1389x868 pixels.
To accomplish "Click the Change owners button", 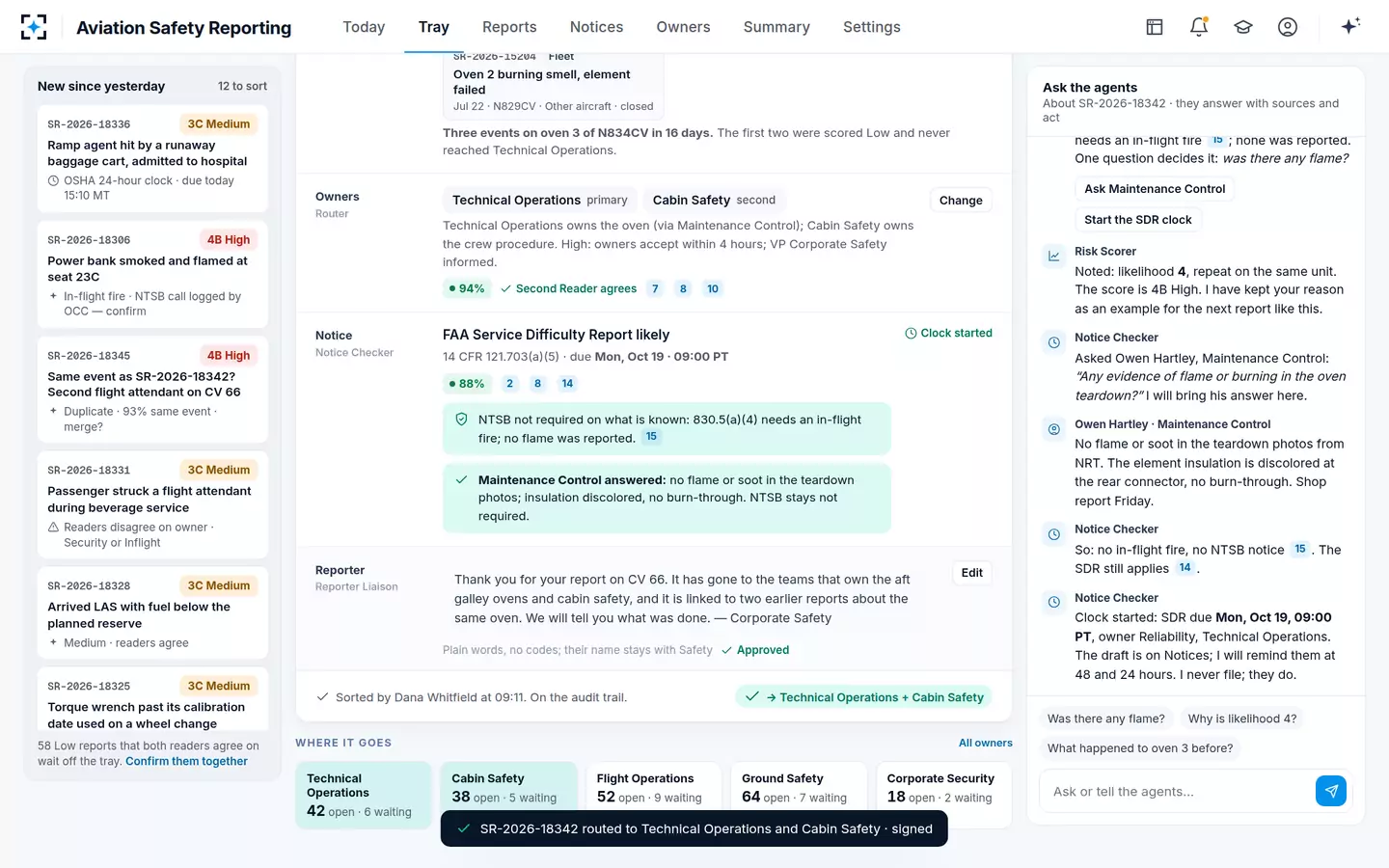I will click(961, 200).
